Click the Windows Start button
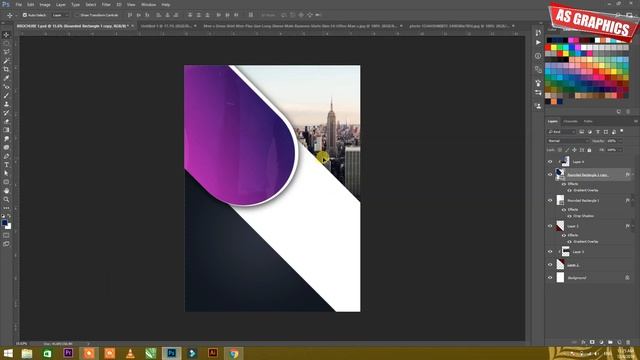Screen dimensions: 640x360 point(8,353)
